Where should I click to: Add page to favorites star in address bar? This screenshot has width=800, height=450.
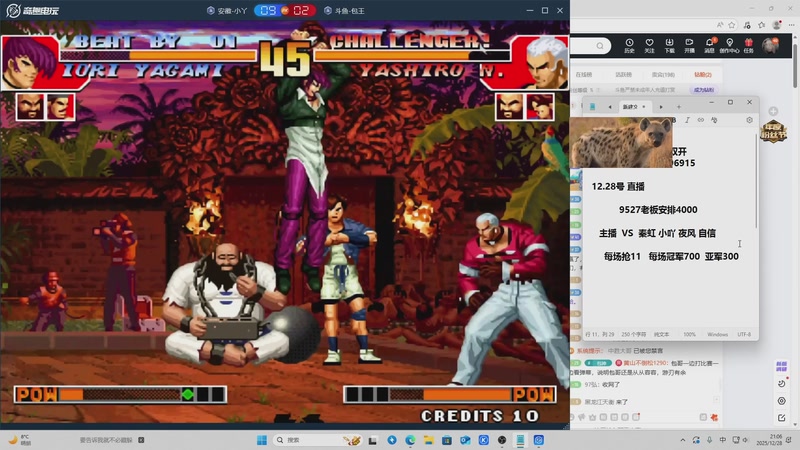(732, 24)
